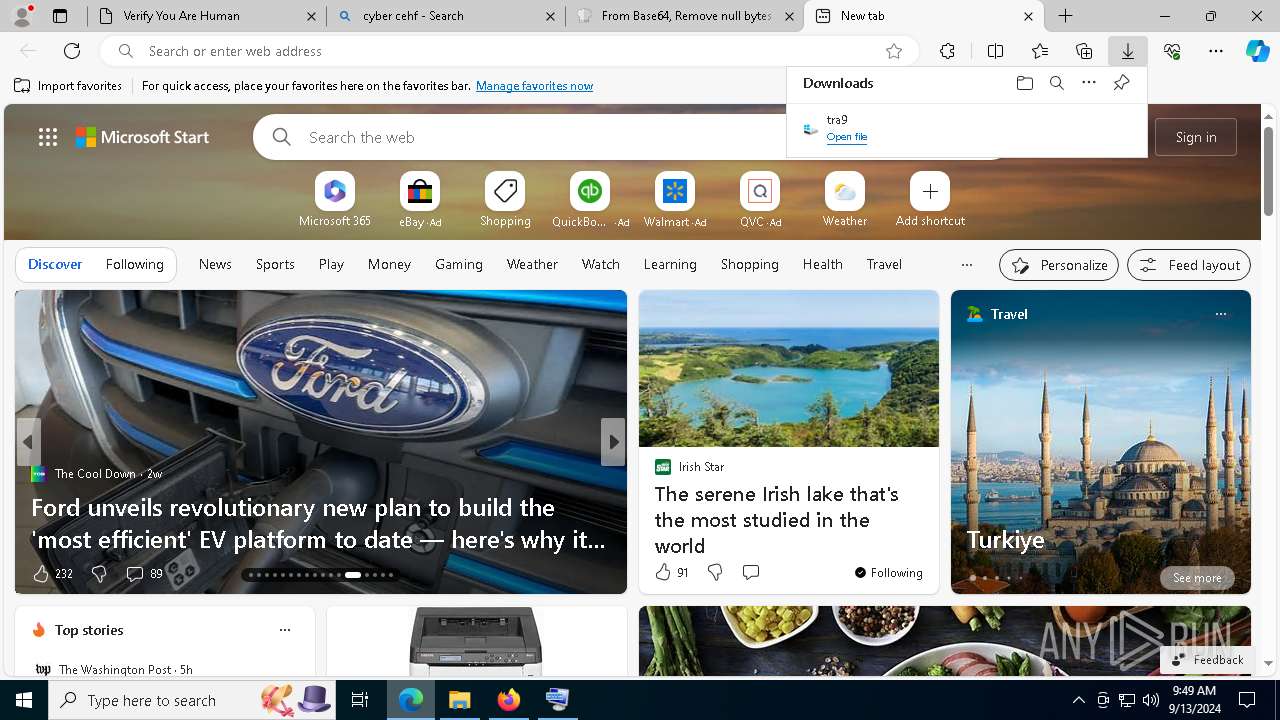This screenshot has width=1280, height=720.
Task: Toggle the Downloads toolbar icon
Action: pos(1127,51)
